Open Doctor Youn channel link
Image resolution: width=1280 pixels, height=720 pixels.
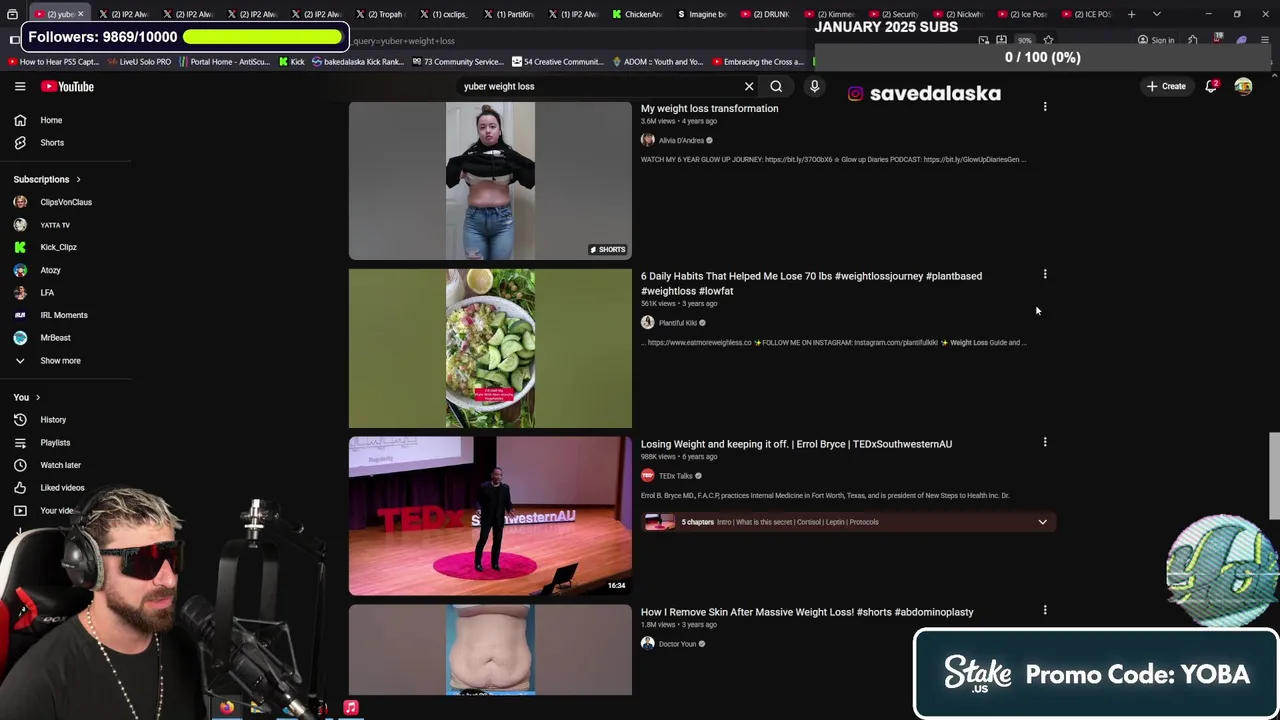click(x=677, y=644)
